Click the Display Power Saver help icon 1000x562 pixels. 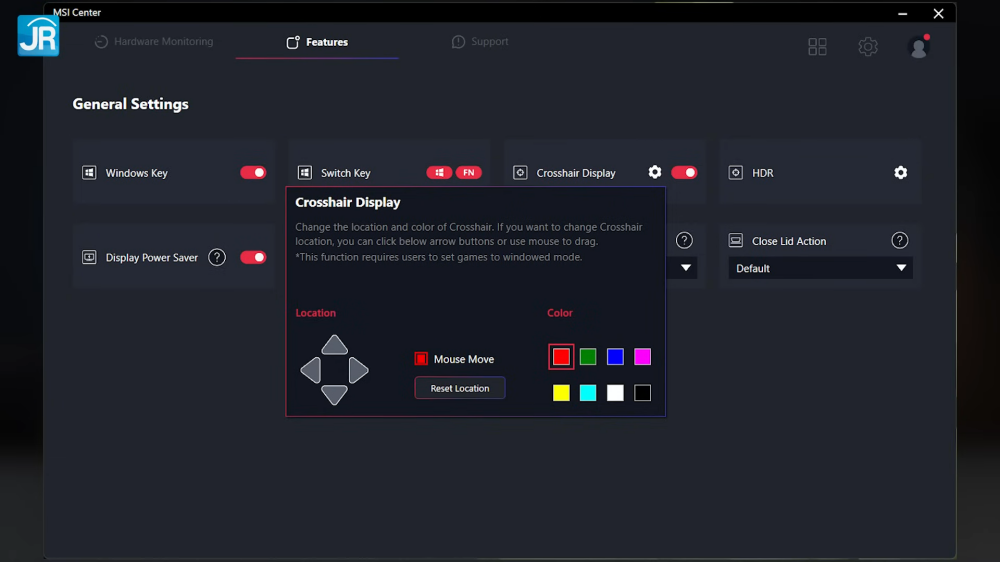pyautogui.click(x=217, y=258)
